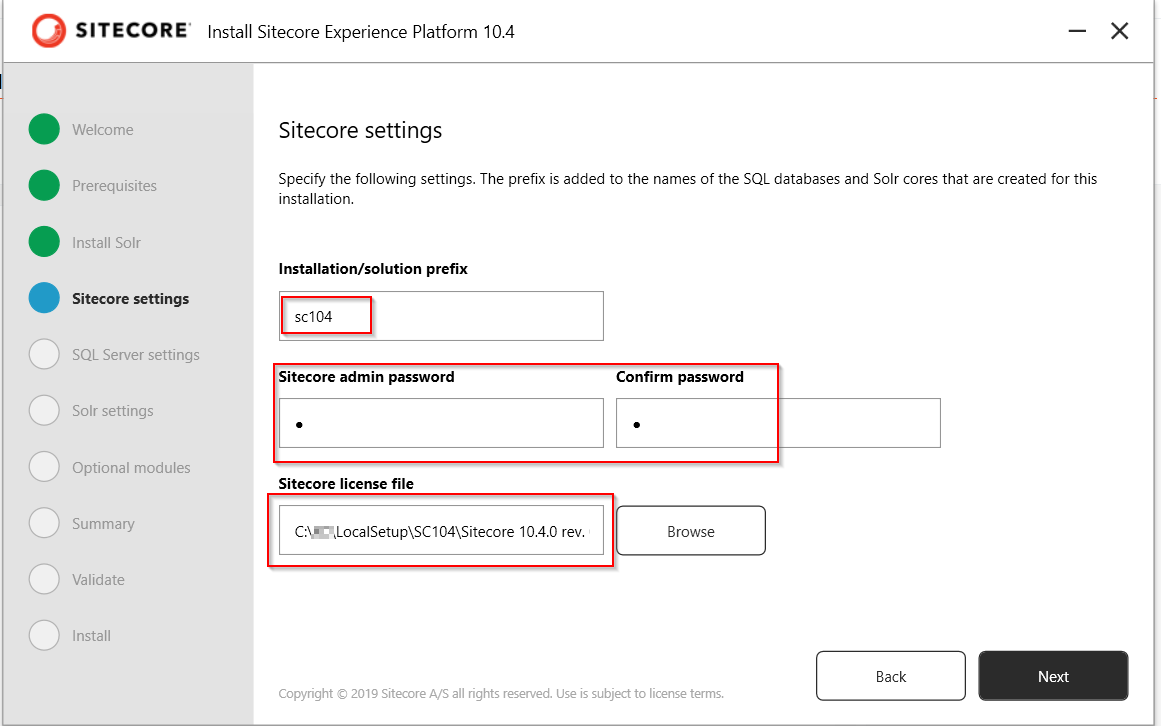Click the copyright notice text

(x=501, y=693)
